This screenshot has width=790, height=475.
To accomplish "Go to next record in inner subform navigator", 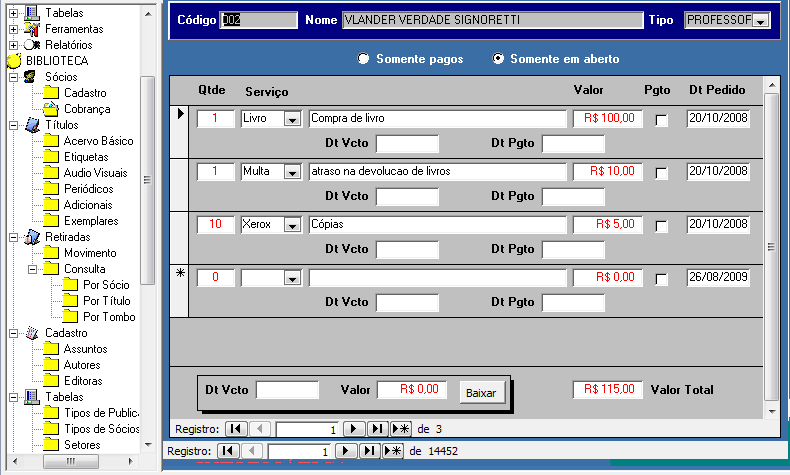I will click(354, 429).
